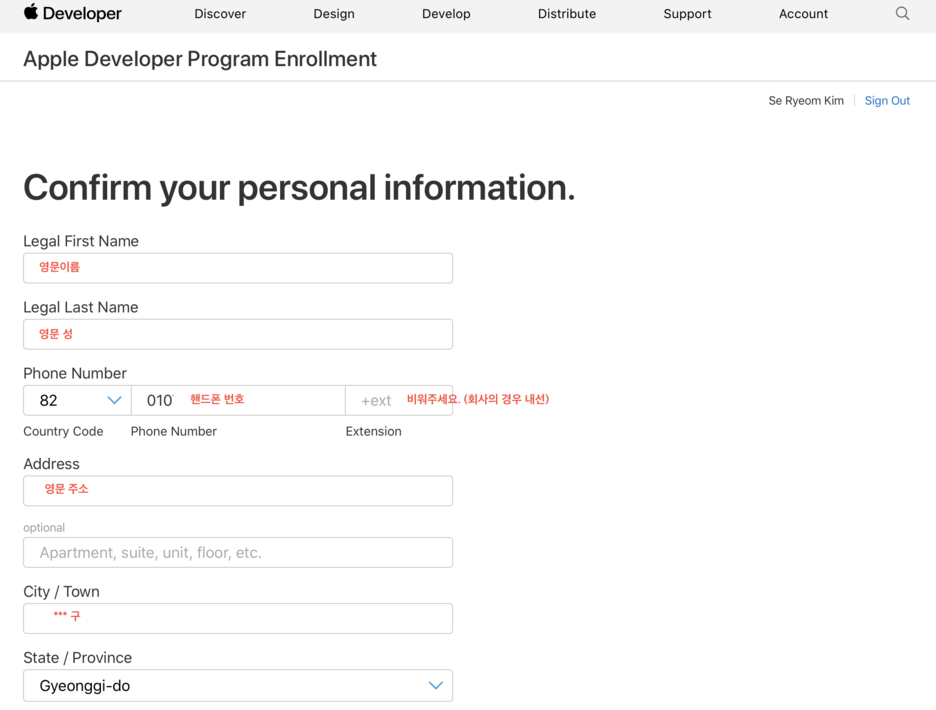Open the Discover menu
Image resolution: width=936 pixels, height=710 pixels.
220,14
